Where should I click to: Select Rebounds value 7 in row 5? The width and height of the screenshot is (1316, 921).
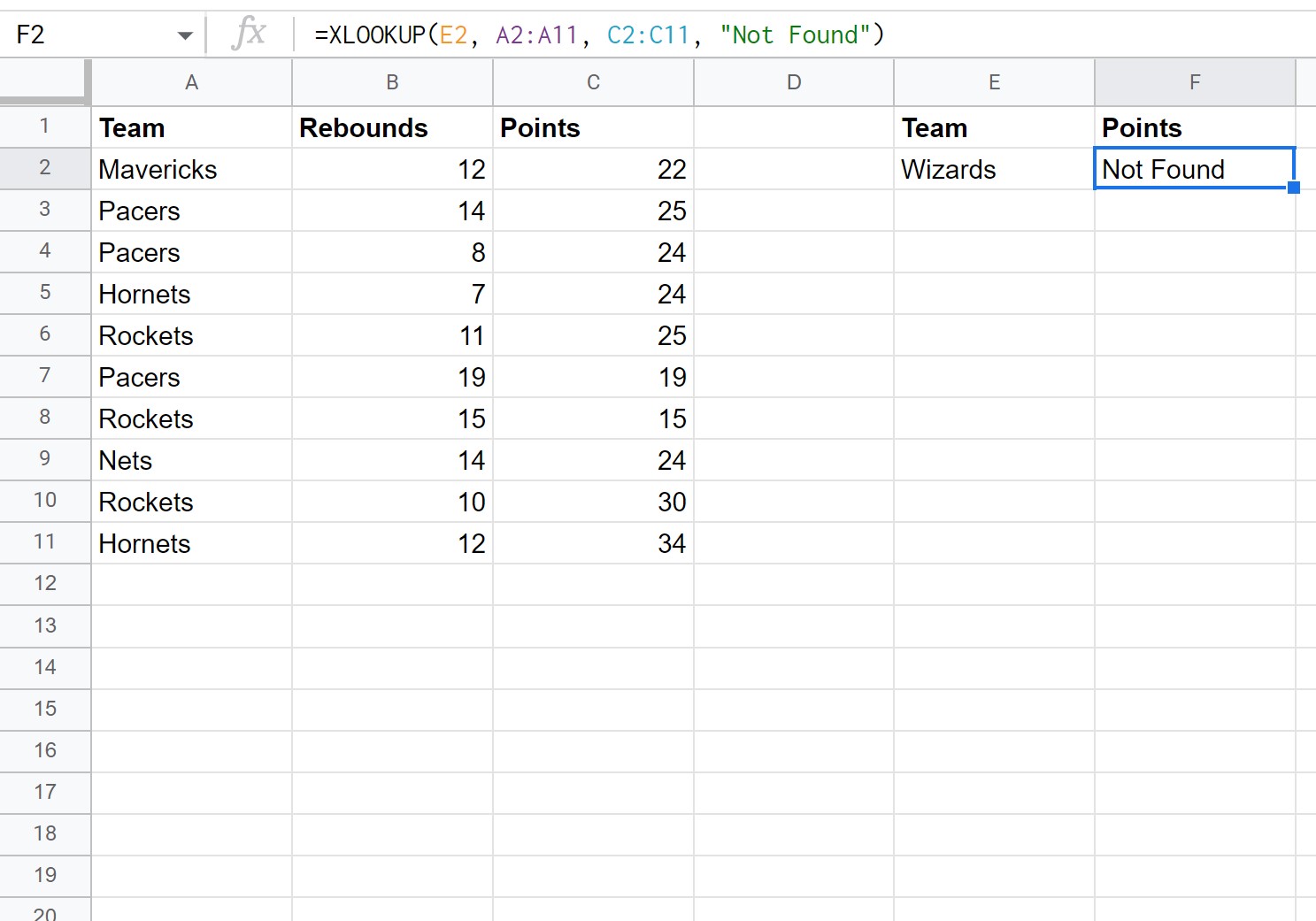pyautogui.click(x=393, y=294)
